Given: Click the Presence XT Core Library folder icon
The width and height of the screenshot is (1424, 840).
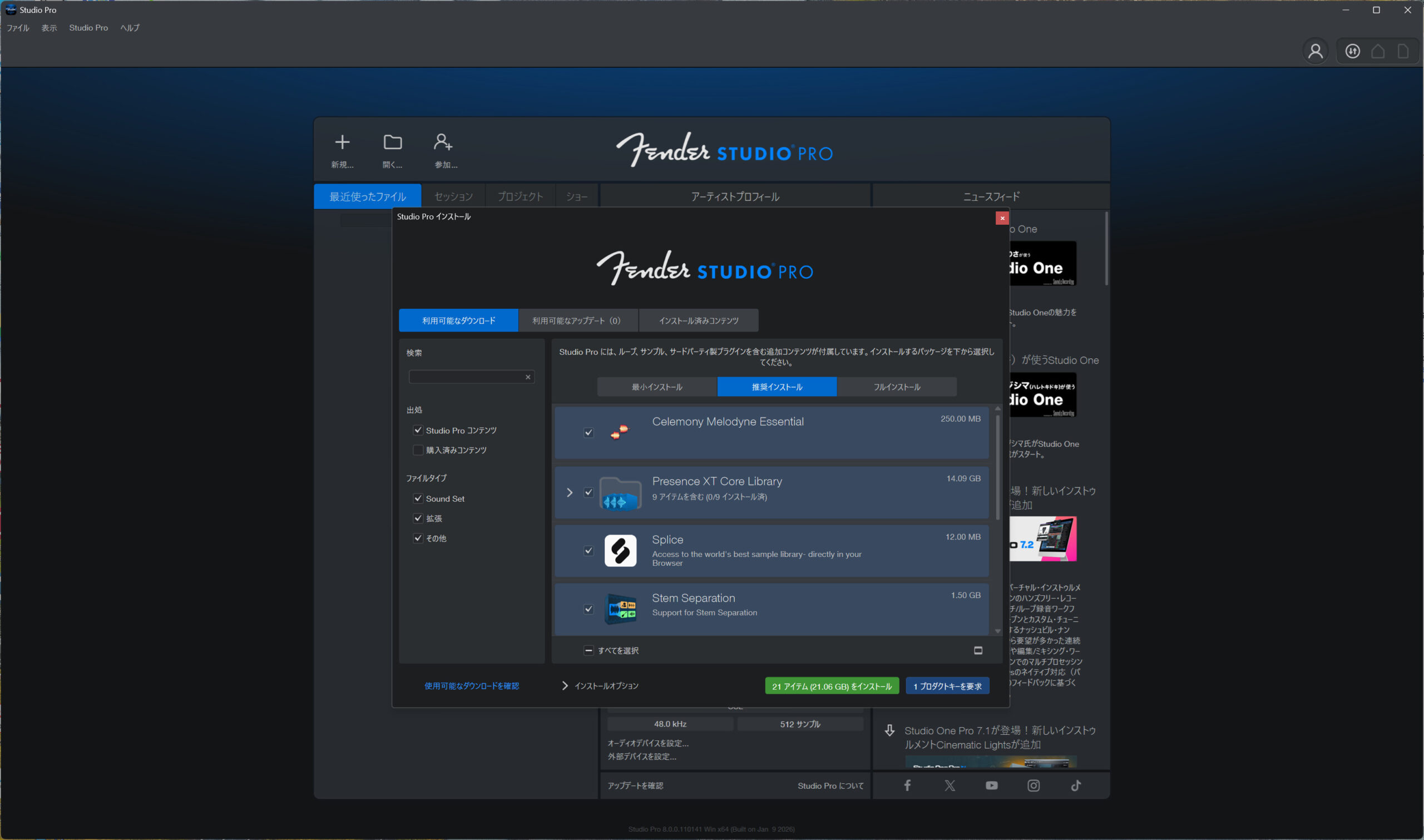Looking at the screenshot, I should pos(620,492).
